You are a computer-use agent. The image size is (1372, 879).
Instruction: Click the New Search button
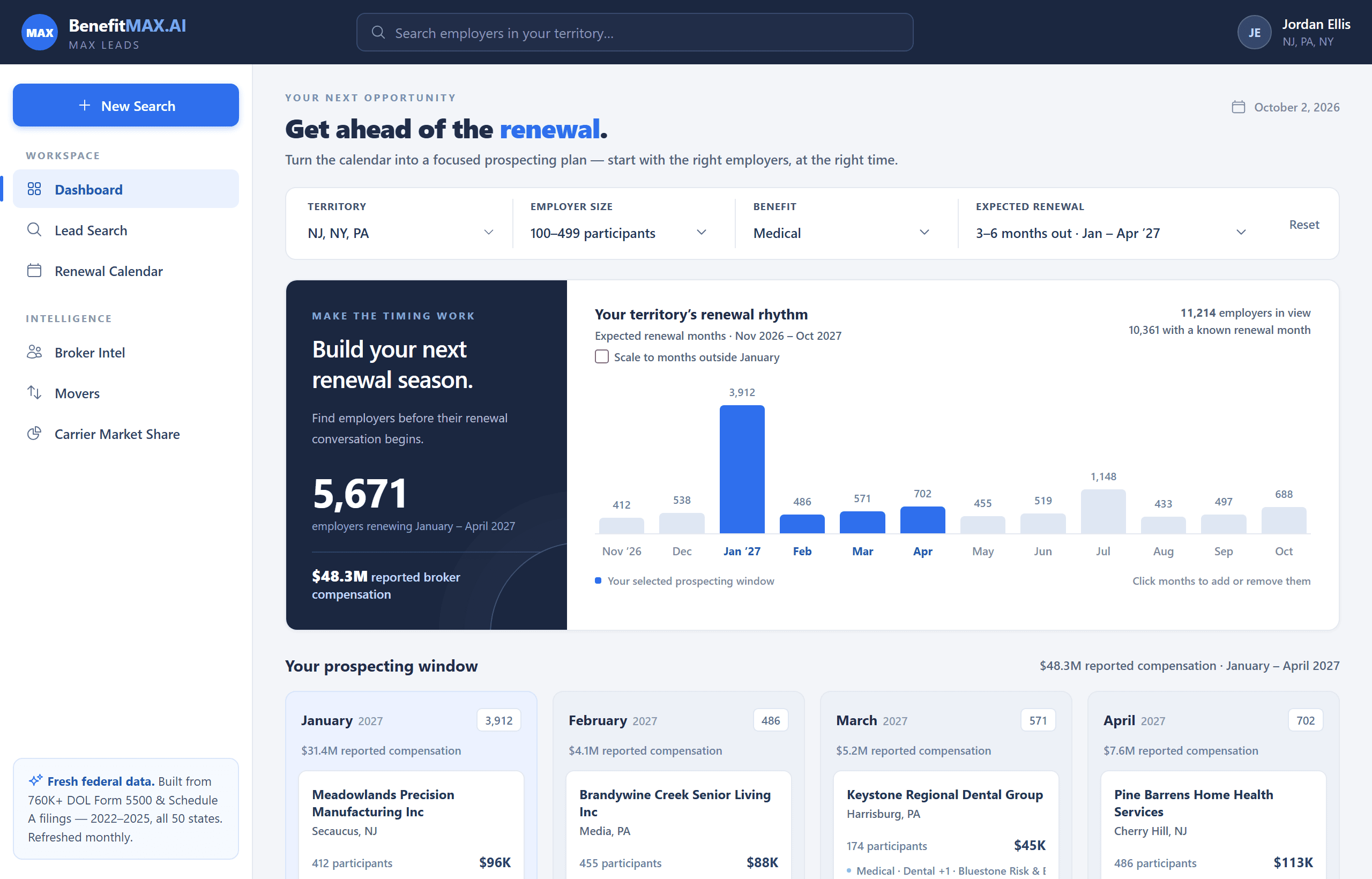125,106
